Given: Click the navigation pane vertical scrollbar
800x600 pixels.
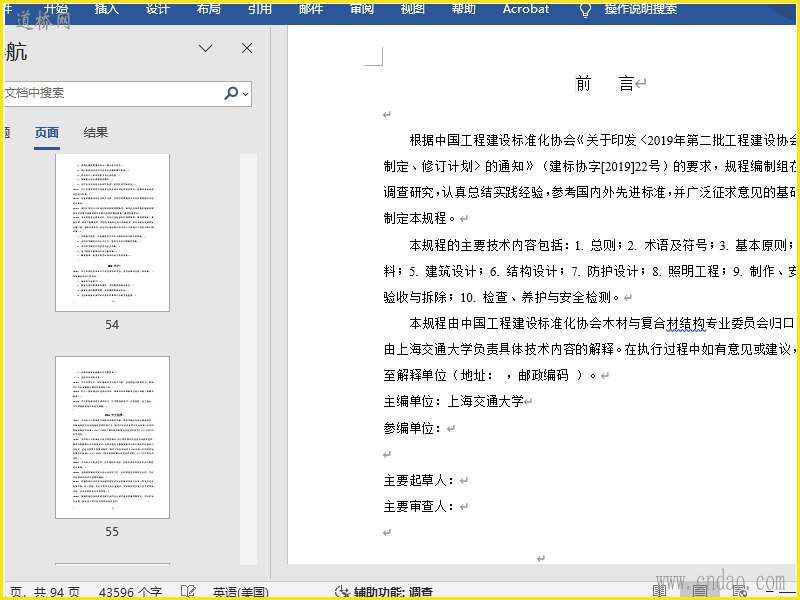Looking at the screenshot, I should (248, 359).
